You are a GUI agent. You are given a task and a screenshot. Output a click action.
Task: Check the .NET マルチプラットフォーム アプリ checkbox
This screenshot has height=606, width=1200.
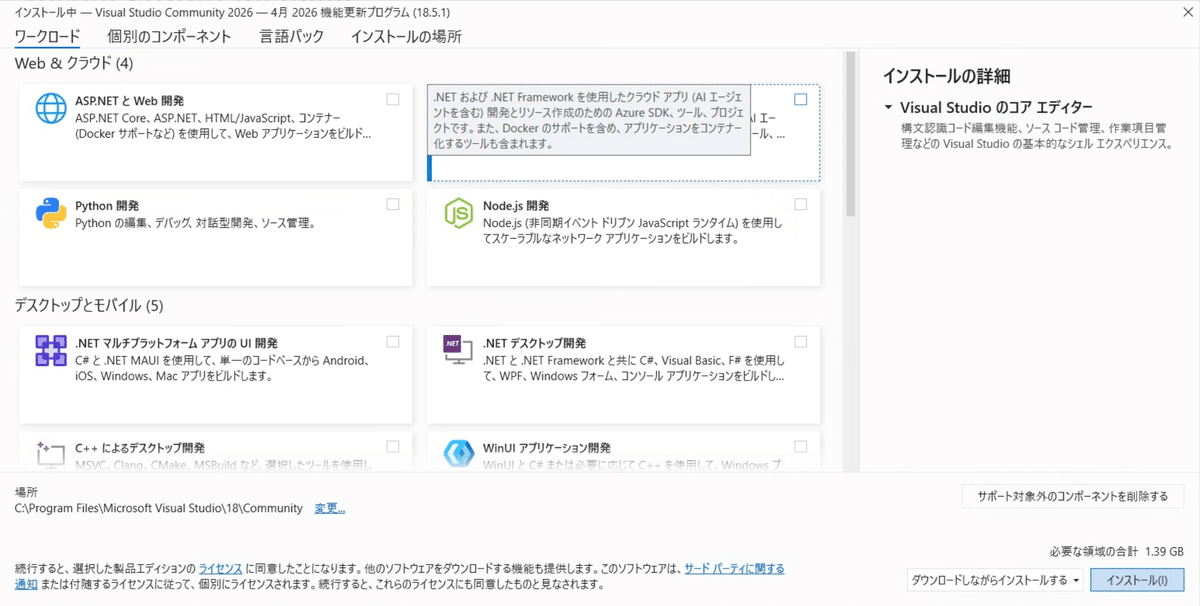[x=393, y=342]
